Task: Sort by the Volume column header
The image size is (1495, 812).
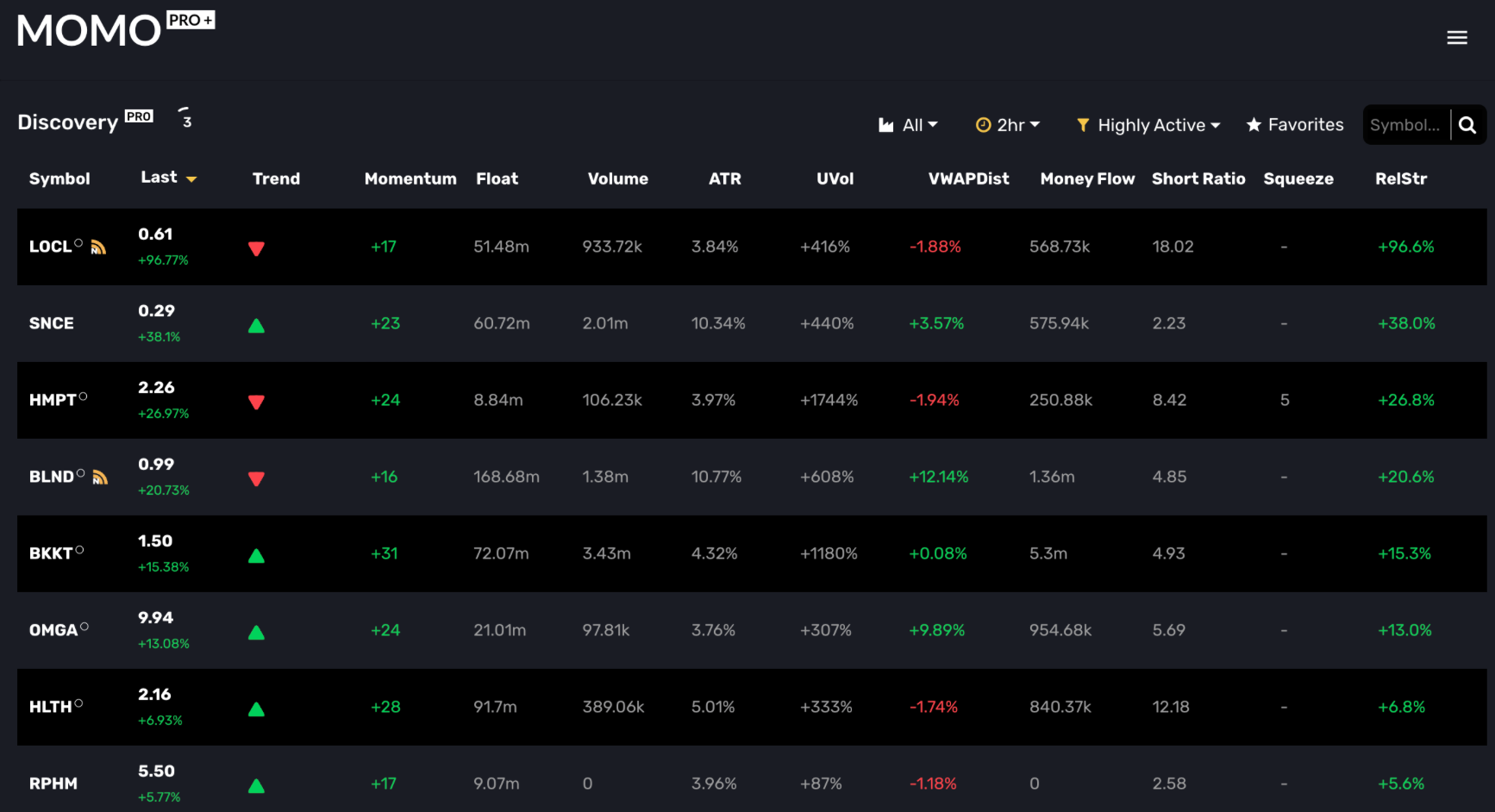Action: pos(618,178)
